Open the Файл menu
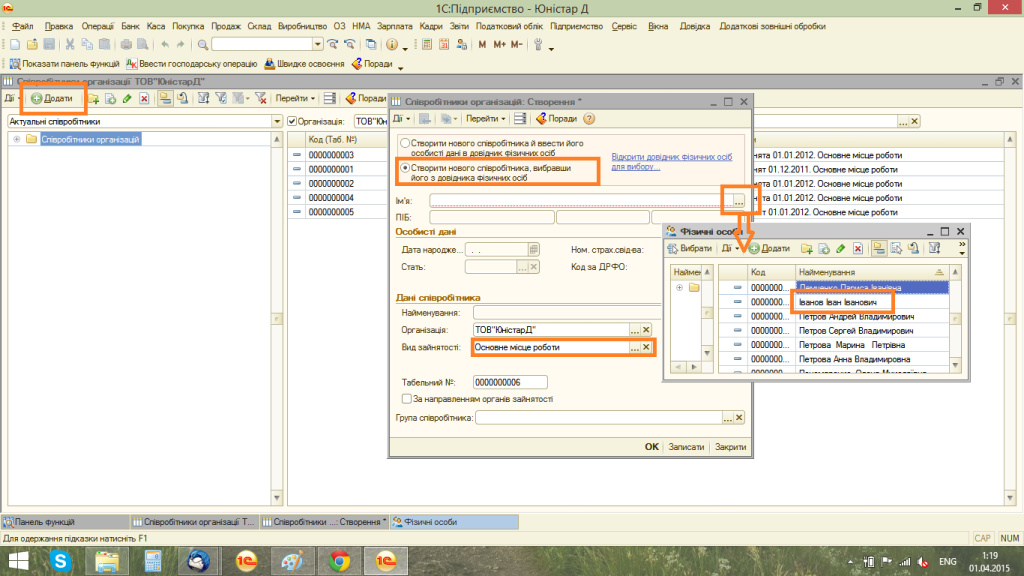1024x576 pixels. pos(23,26)
